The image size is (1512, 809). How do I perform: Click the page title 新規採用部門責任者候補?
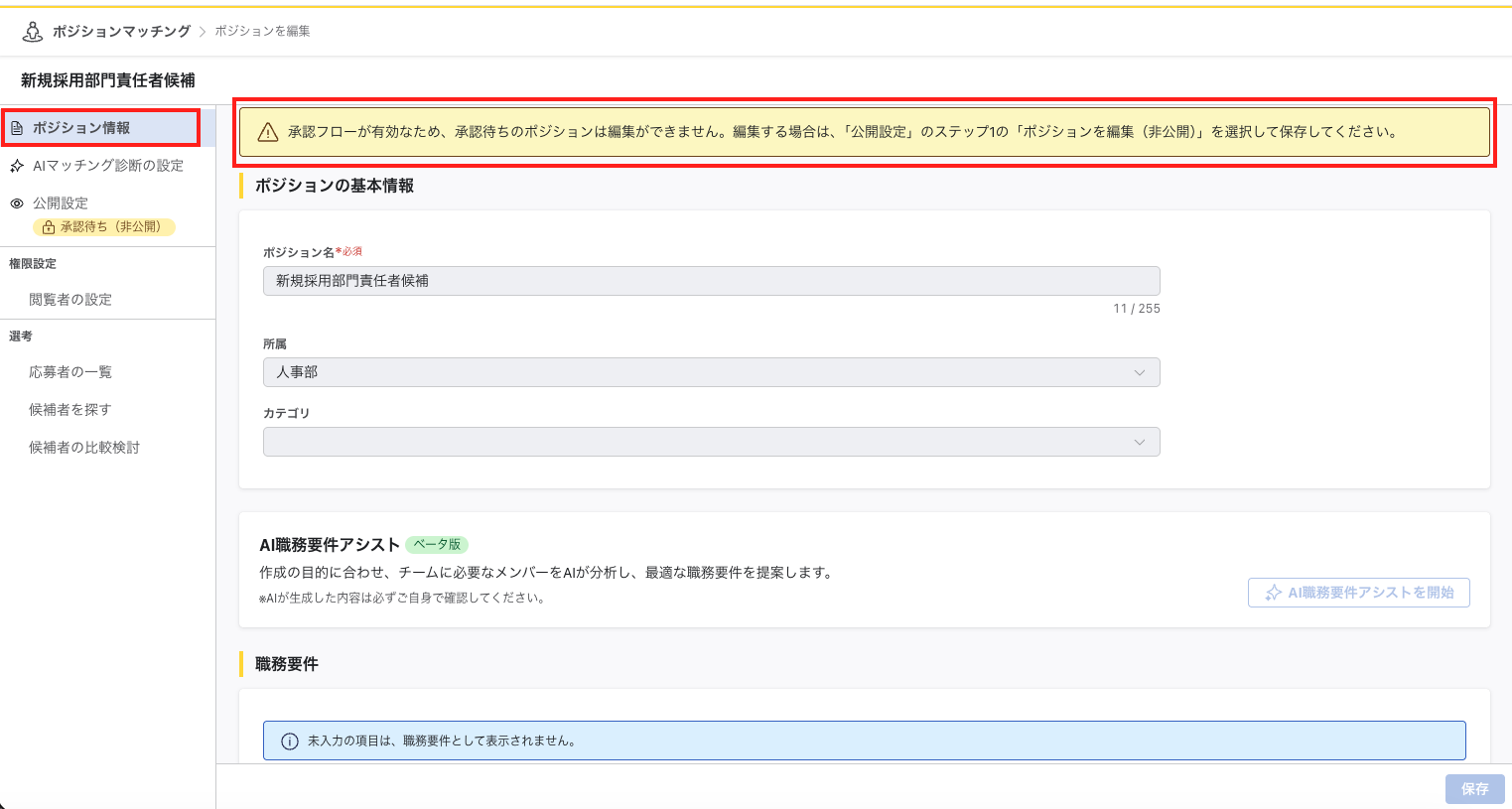click(107, 80)
